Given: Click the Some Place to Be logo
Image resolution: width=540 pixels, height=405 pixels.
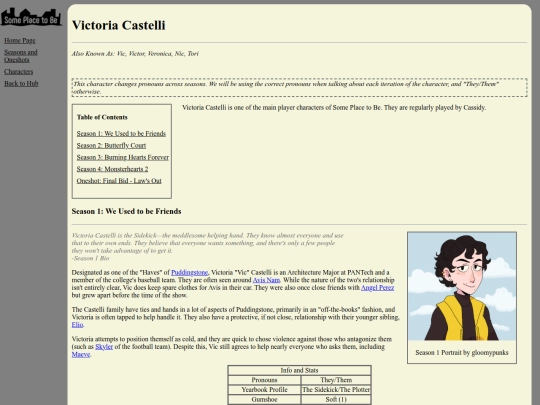Looking at the screenshot, I should (31, 17).
